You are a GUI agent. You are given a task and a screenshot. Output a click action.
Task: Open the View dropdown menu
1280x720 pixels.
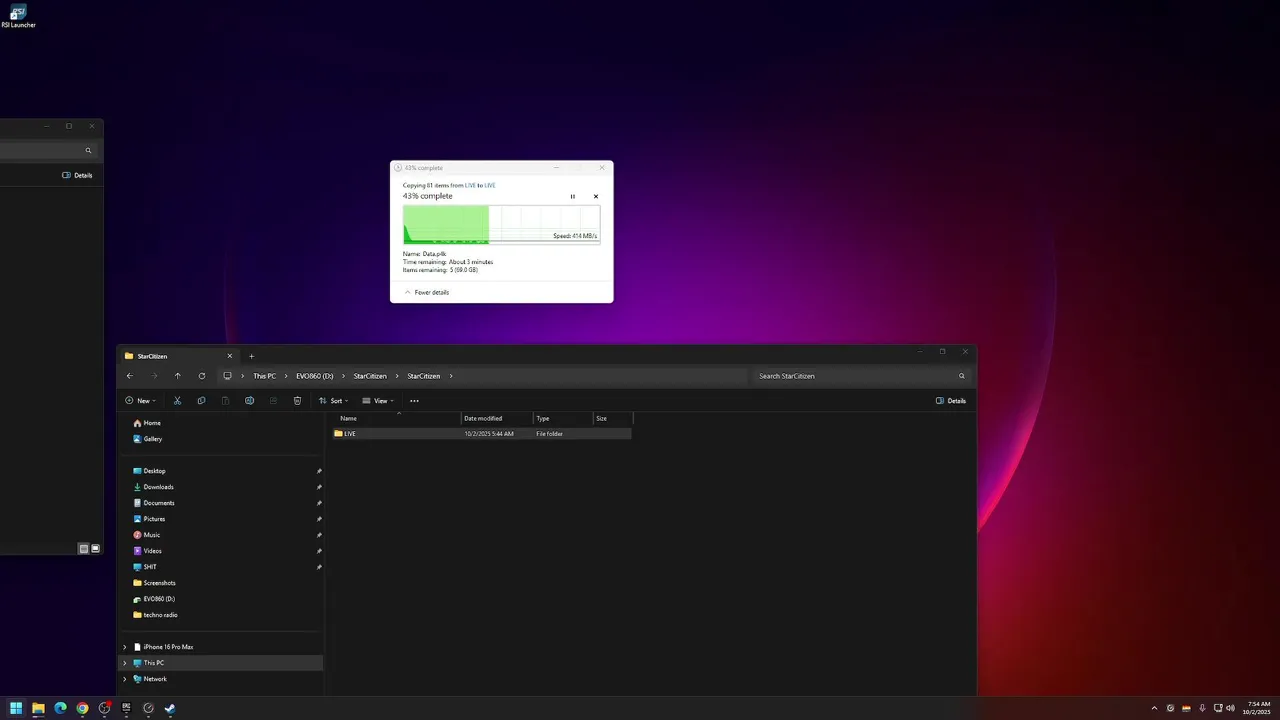(378, 401)
